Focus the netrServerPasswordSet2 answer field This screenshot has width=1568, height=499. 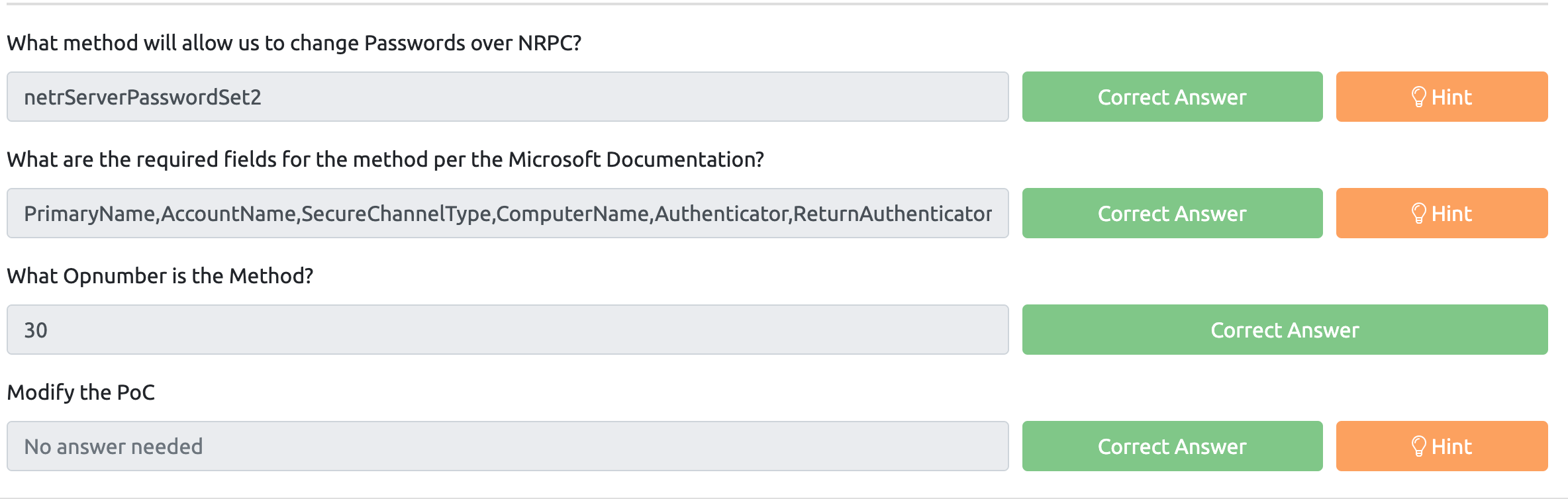pyautogui.click(x=507, y=97)
